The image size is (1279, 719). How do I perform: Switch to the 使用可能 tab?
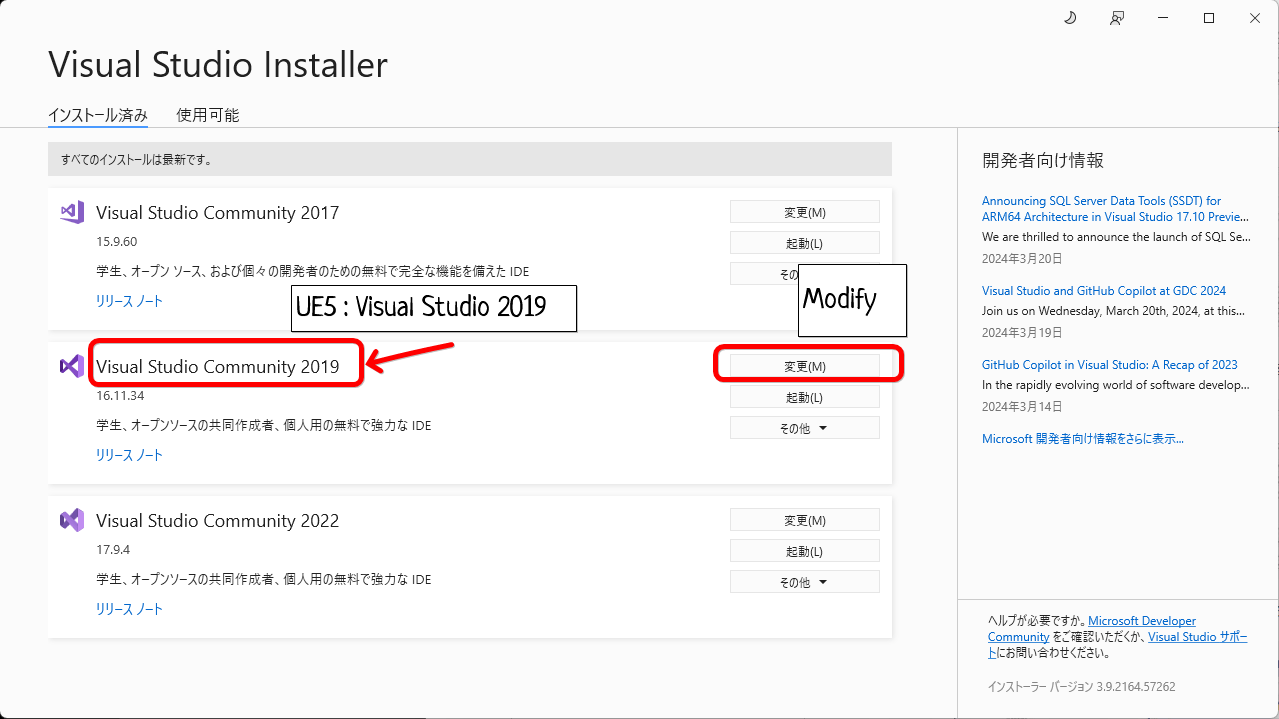(208, 115)
